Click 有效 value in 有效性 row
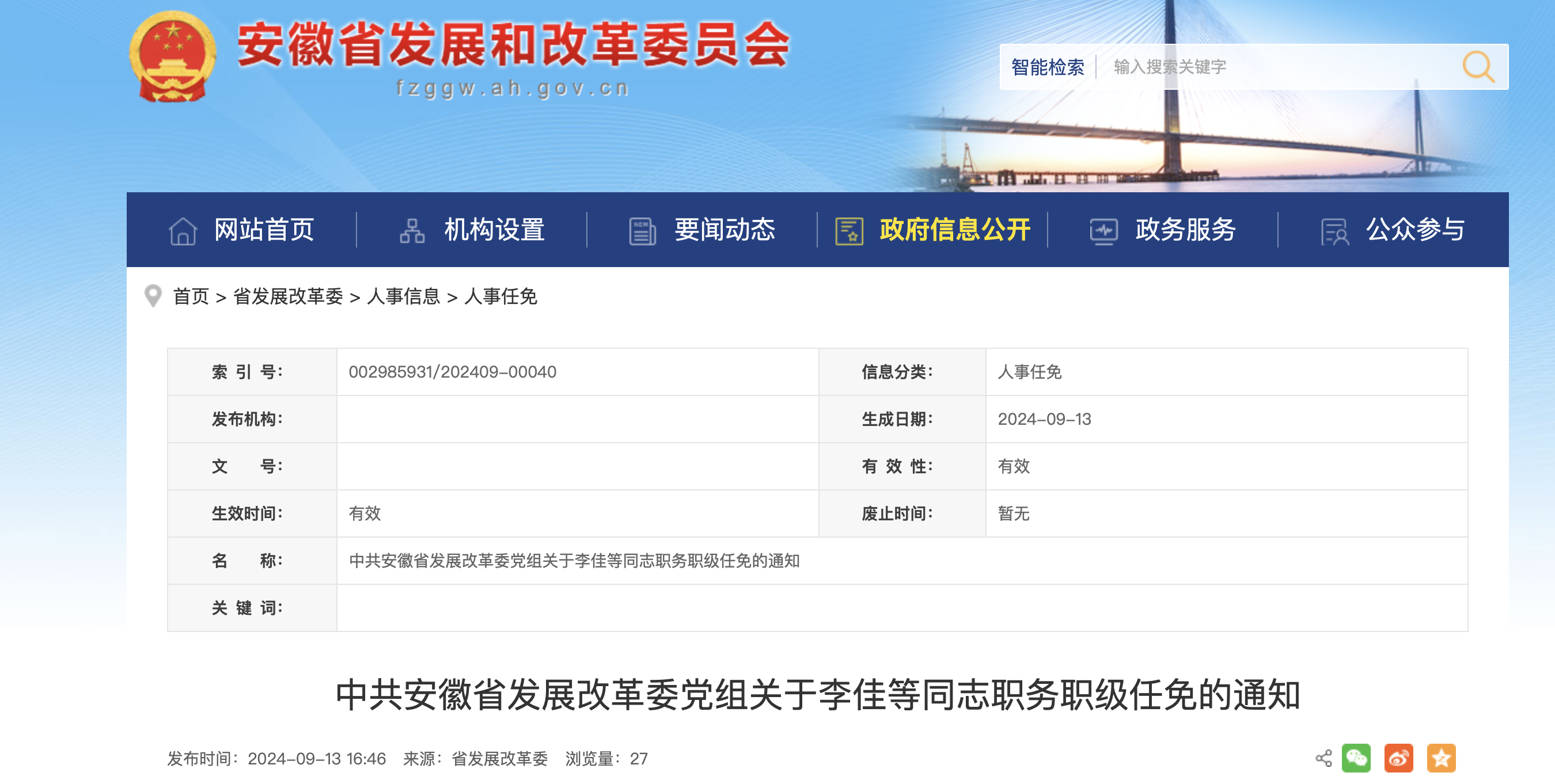The height and width of the screenshot is (784, 1555). (1014, 466)
